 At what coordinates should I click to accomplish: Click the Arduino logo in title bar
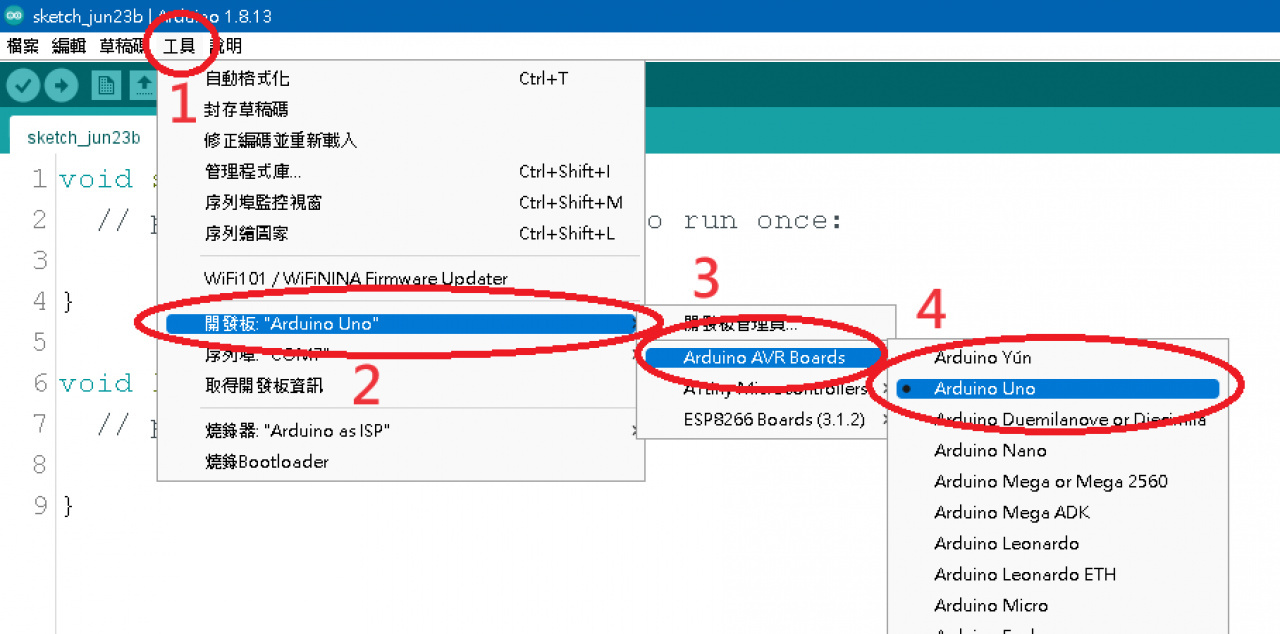click(x=15, y=17)
